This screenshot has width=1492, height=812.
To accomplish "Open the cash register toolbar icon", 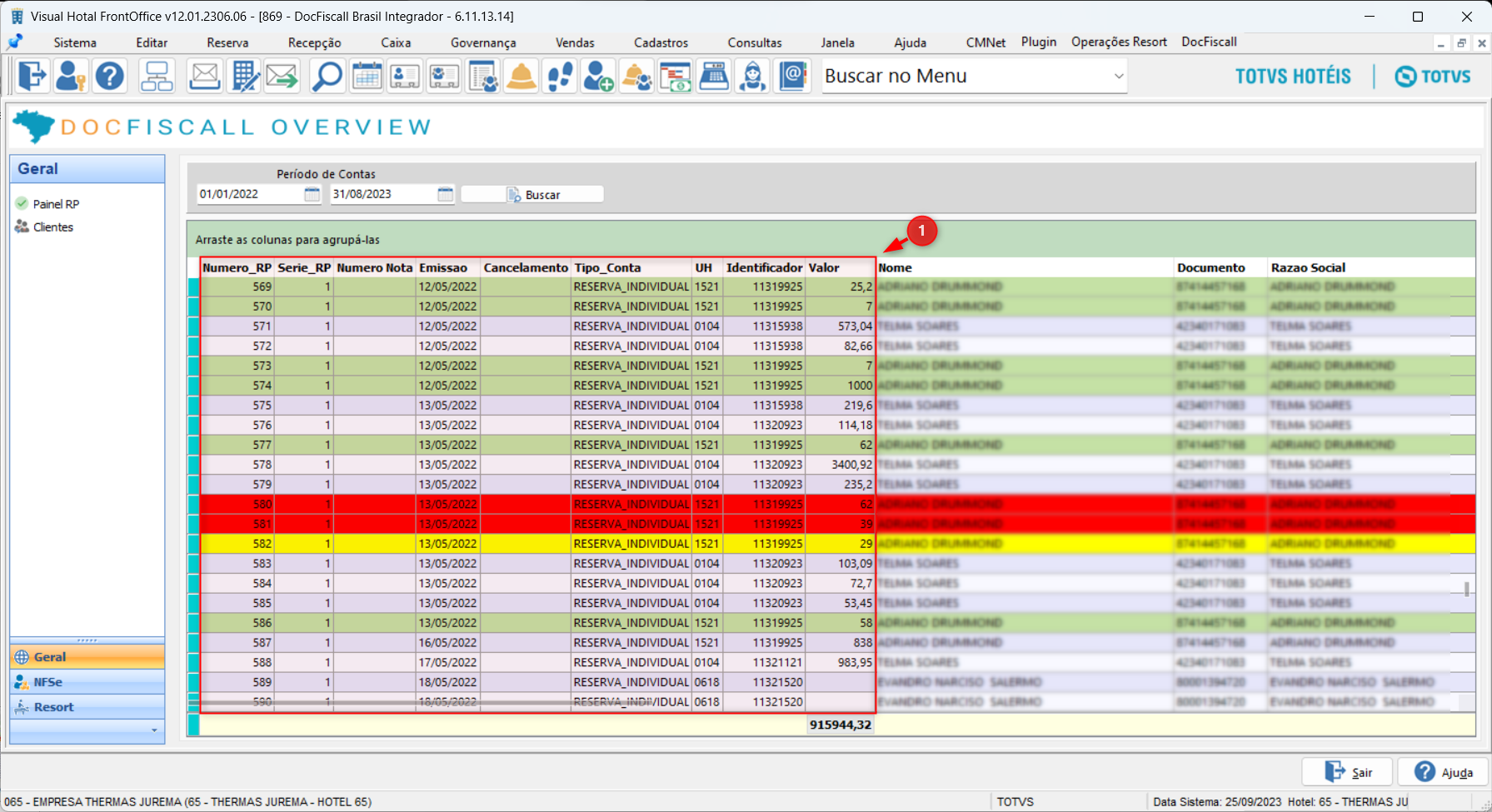I will 714,77.
